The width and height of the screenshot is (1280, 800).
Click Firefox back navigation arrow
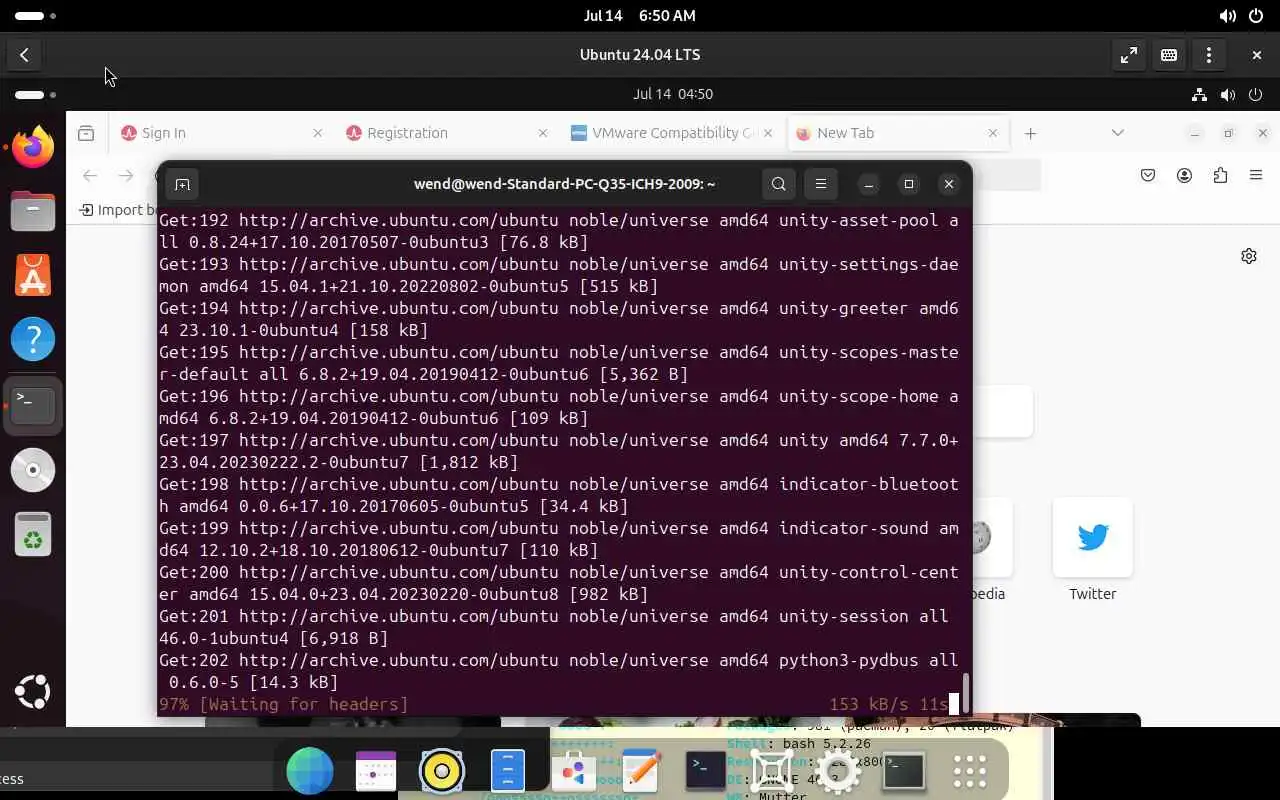tap(90, 176)
